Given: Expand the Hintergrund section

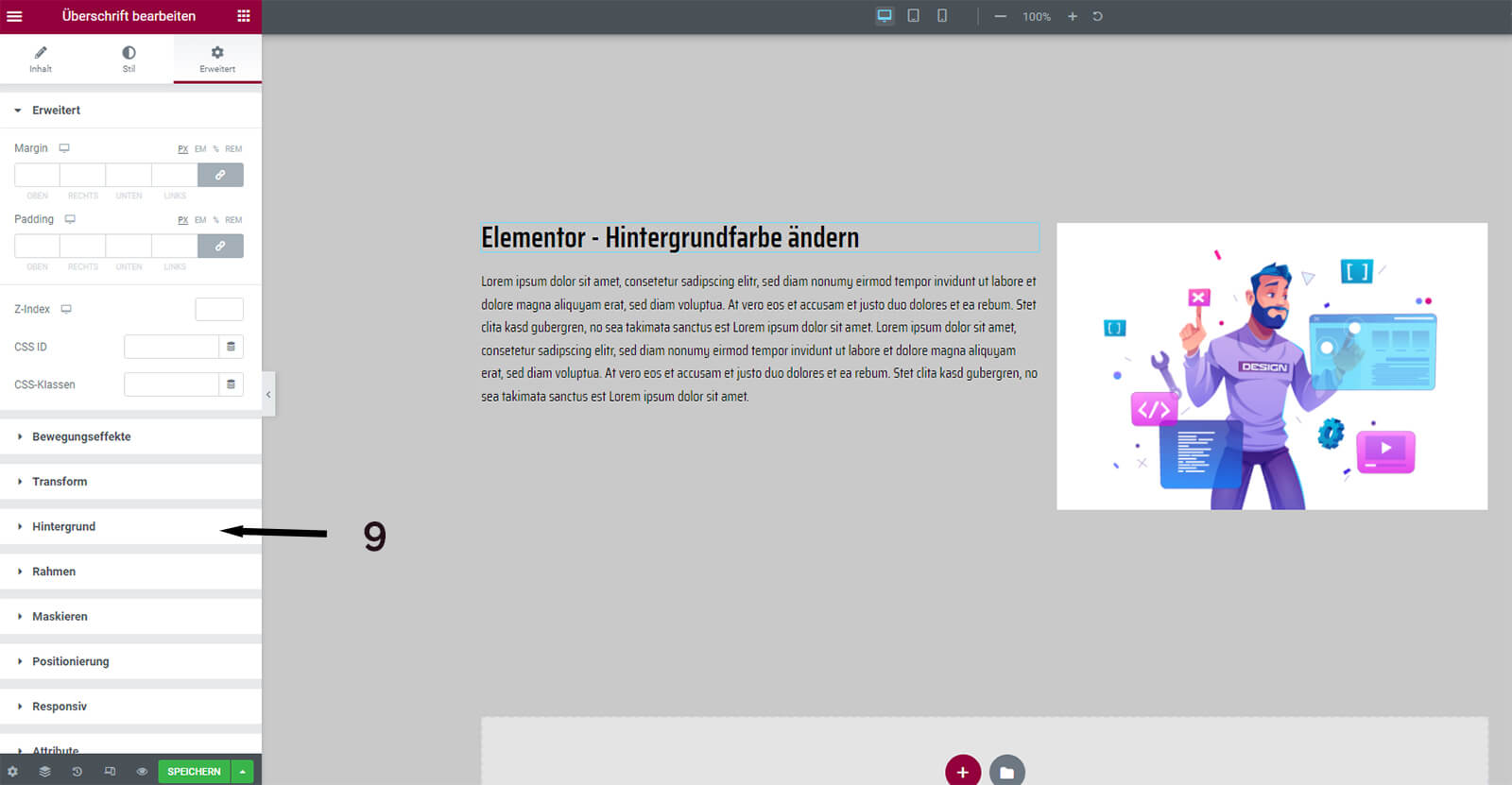Looking at the screenshot, I should [64, 527].
